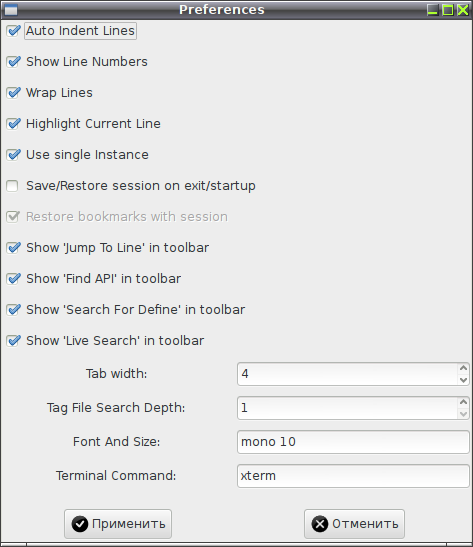Maximize the Preferences window
This screenshot has height=547, width=473.
pos(448,10)
